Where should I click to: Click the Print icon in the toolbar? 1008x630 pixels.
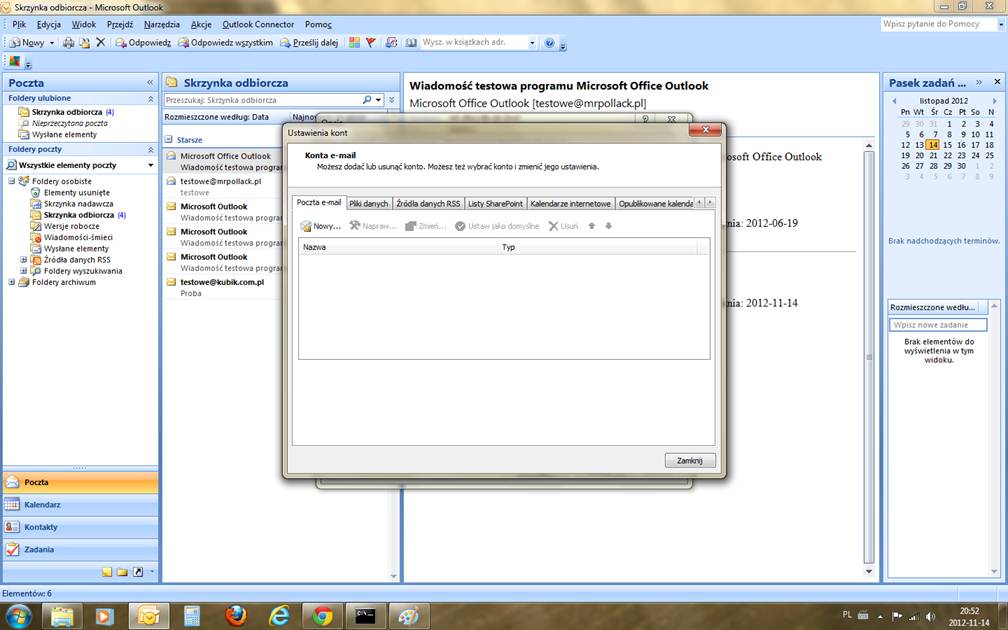click(x=68, y=43)
